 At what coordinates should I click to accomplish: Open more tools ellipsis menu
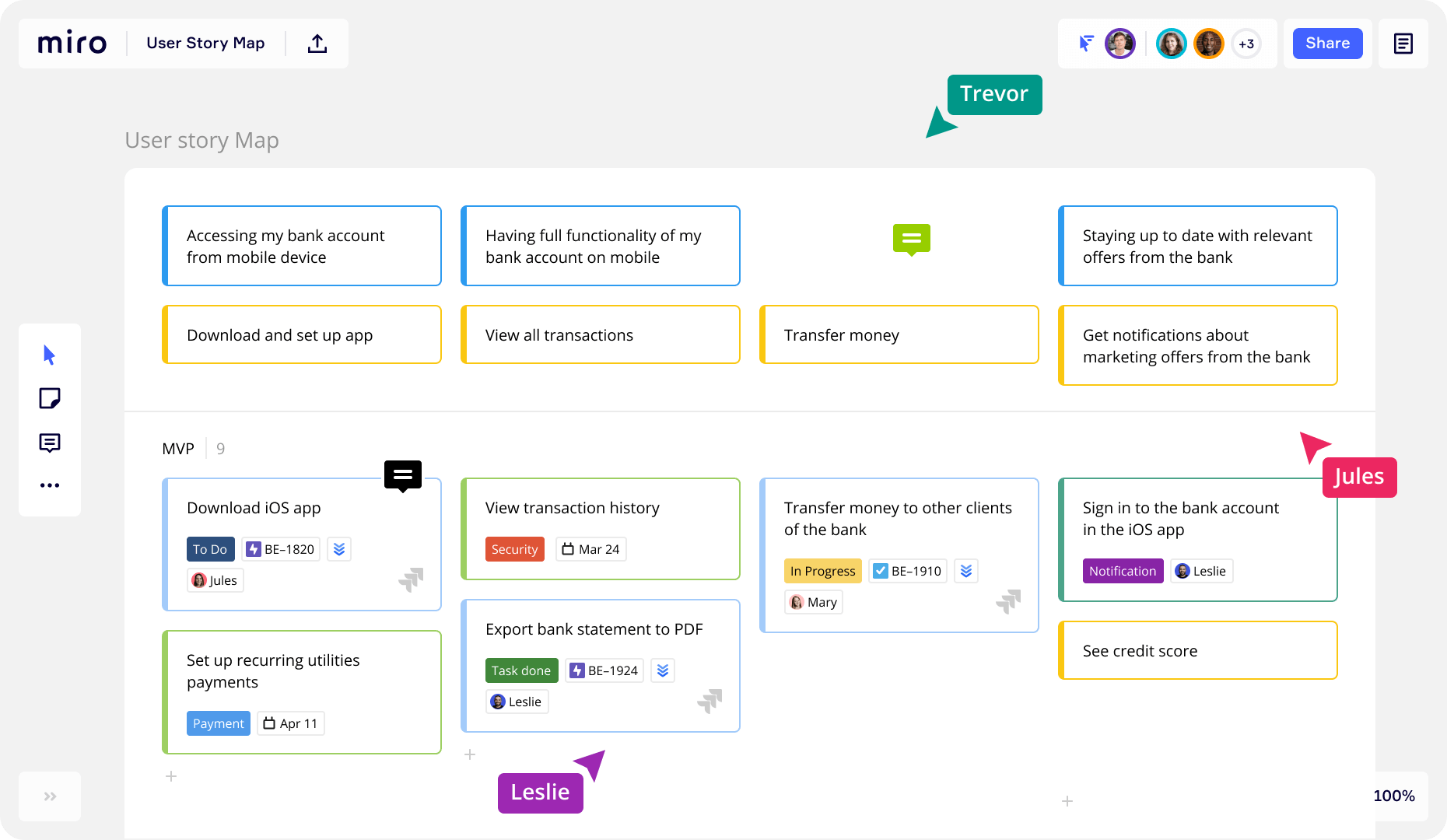click(49, 485)
